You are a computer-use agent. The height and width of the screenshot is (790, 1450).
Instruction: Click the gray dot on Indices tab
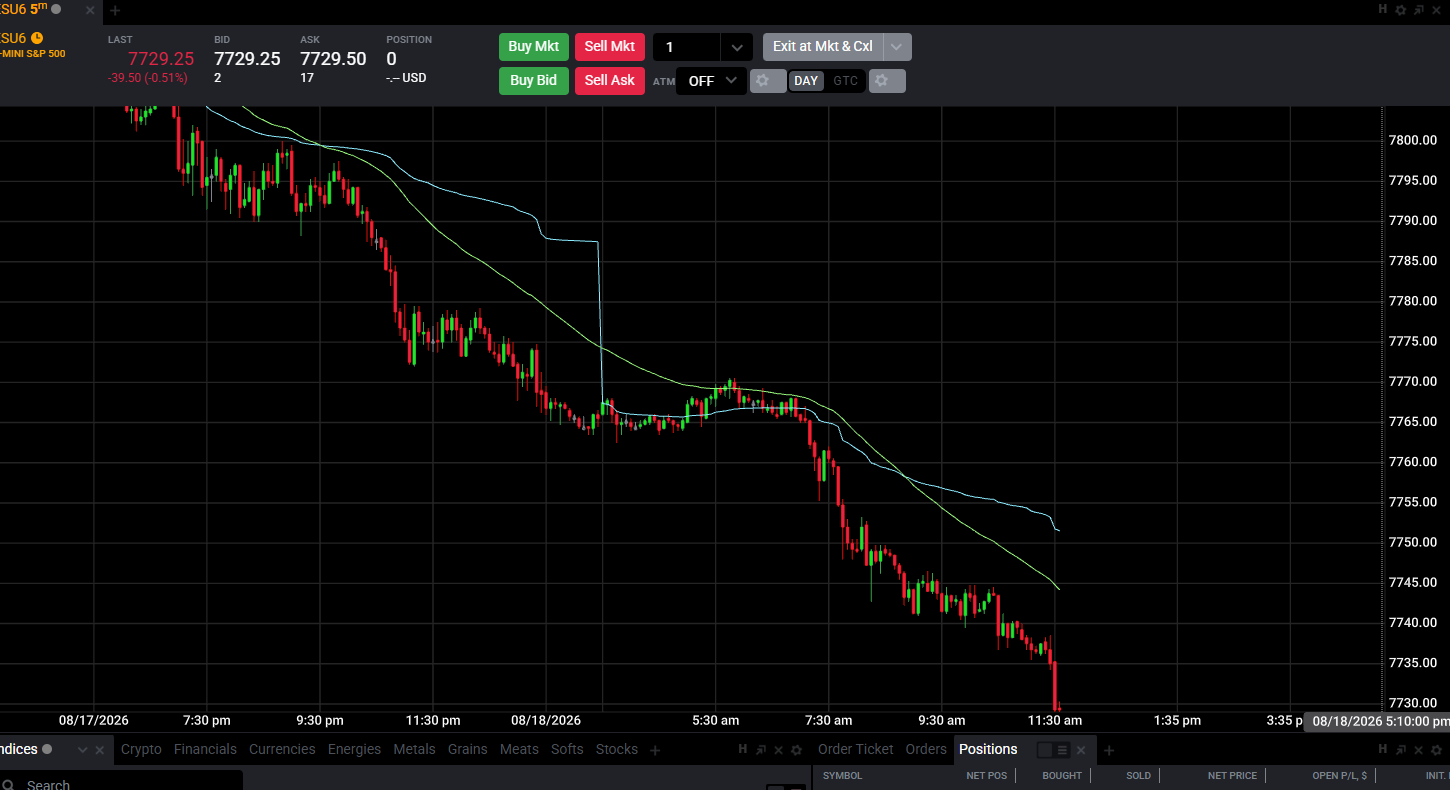(47, 749)
